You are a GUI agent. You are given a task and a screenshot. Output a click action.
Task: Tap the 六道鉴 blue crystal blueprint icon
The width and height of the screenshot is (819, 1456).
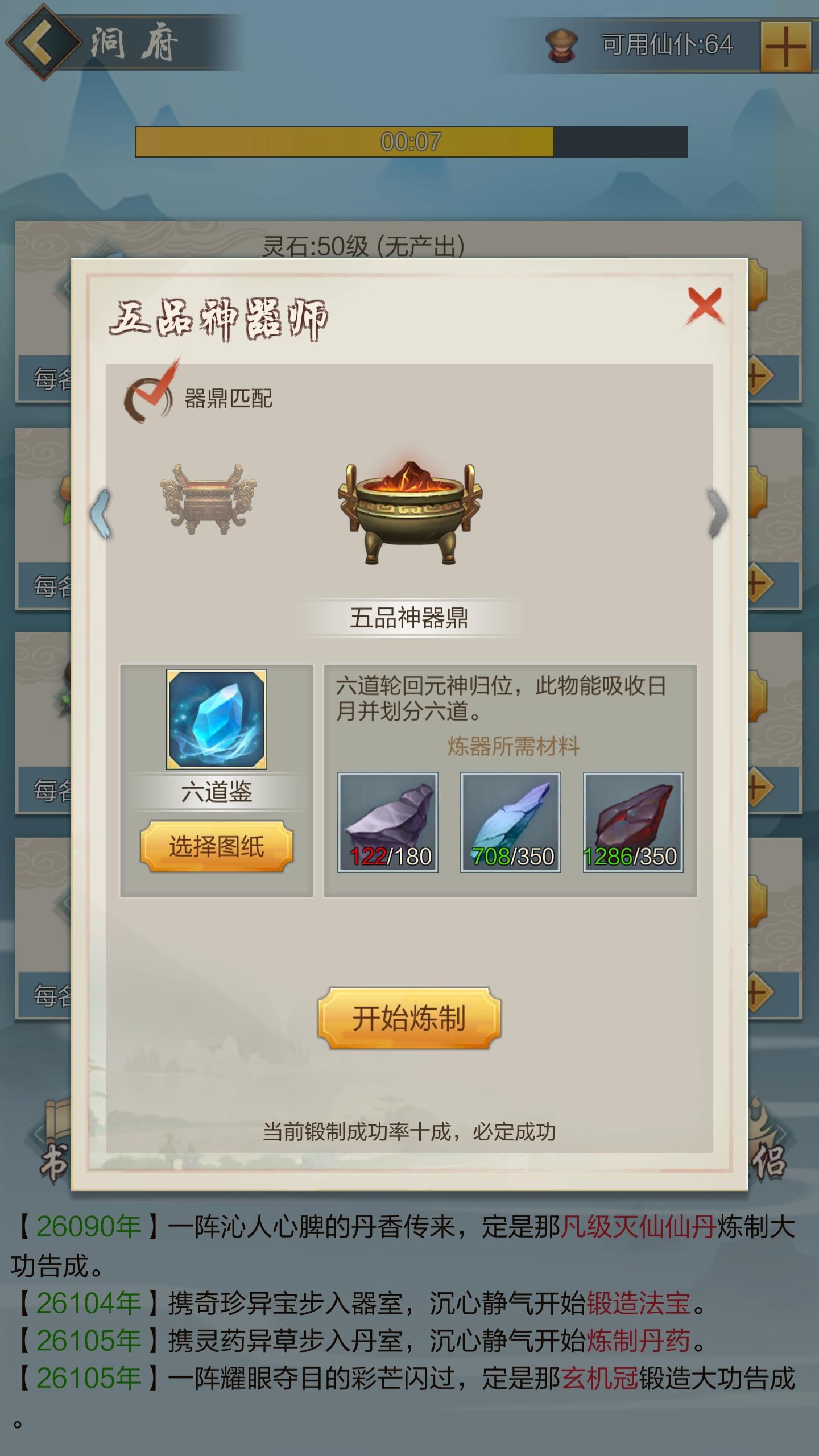pyautogui.click(x=217, y=719)
